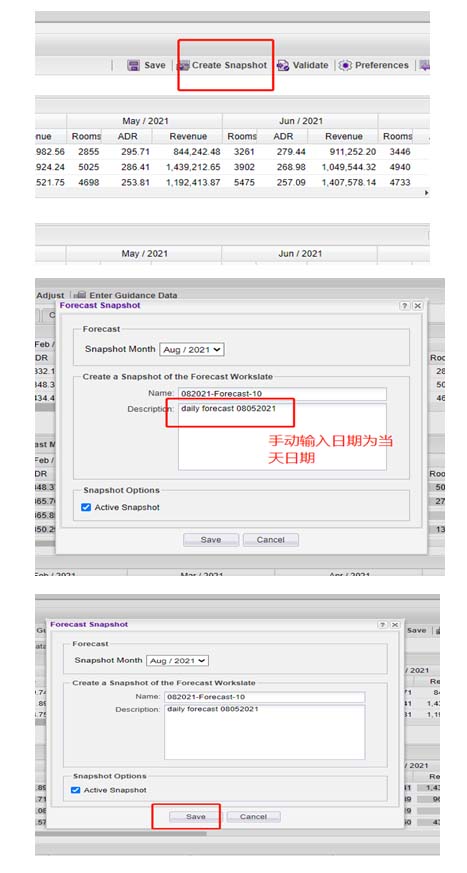467x873 pixels.
Task: Click help icon in dialog with Chinese note
Action: pos(405,306)
